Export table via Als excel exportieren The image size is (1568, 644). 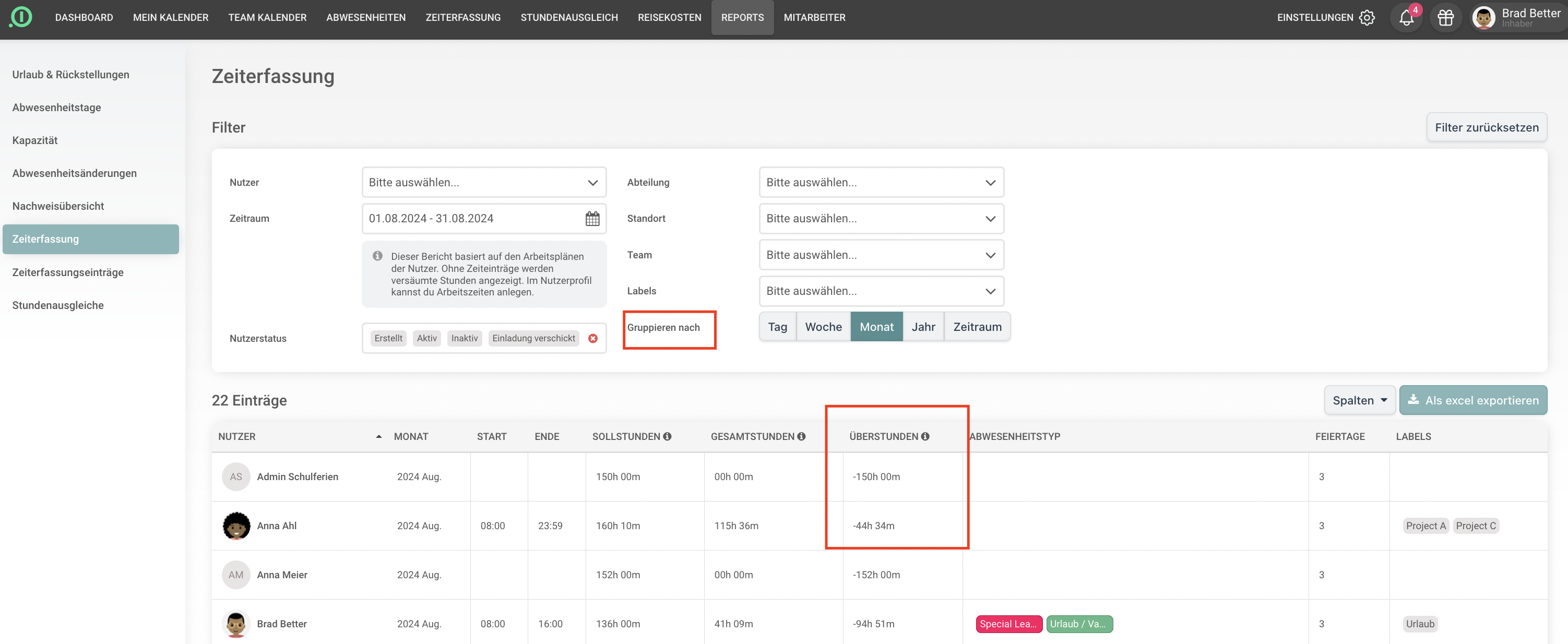[1473, 400]
